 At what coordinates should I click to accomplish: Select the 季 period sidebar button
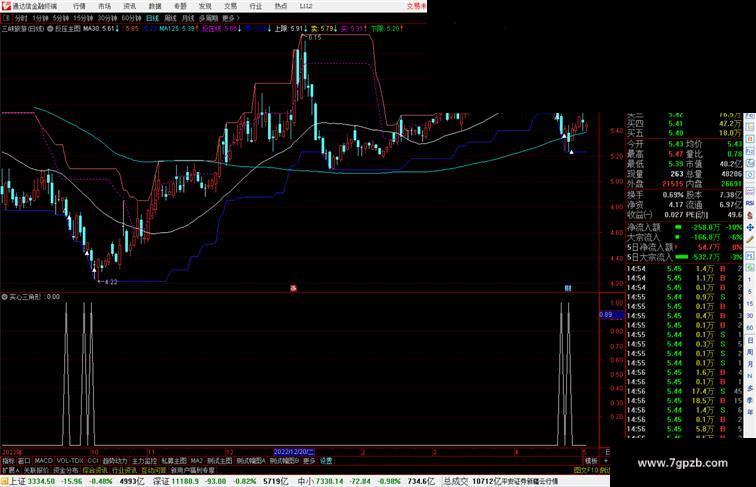(750, 400)
